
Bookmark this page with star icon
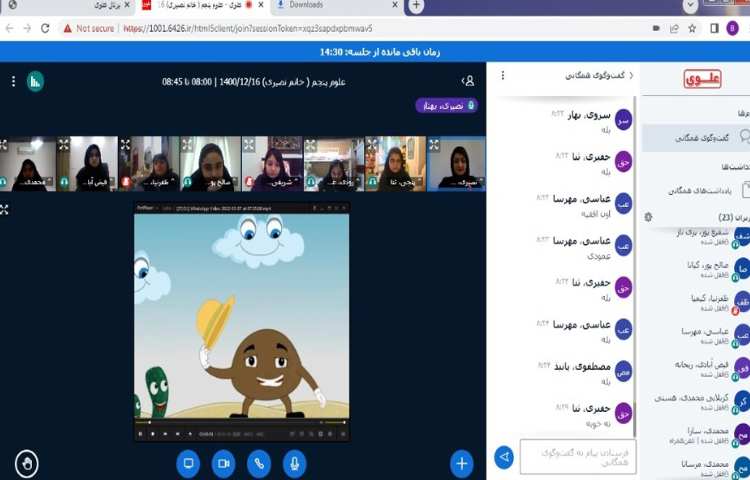point(692,29)
